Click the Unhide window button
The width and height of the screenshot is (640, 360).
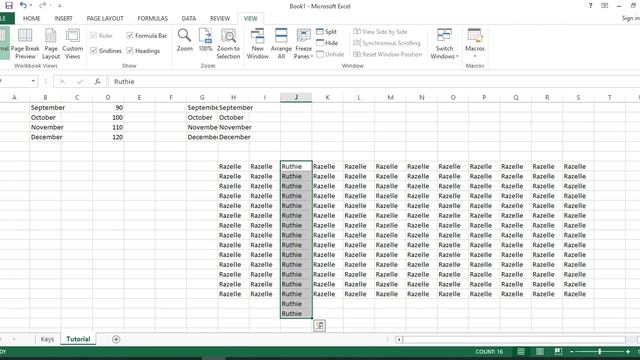click(330, 54)
